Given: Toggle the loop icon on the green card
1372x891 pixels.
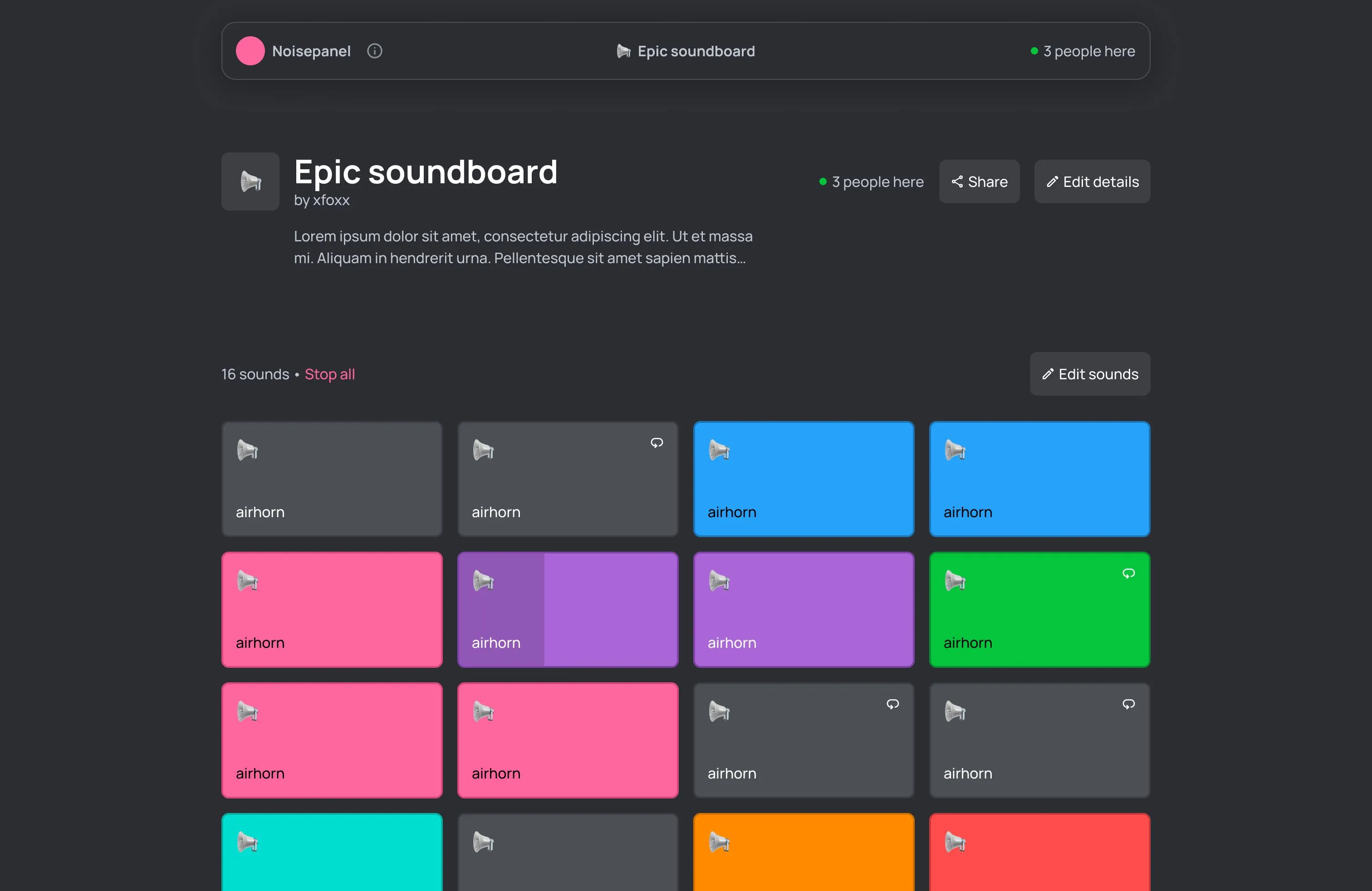Looking at the screenshot, I should tap(1129, 573).
